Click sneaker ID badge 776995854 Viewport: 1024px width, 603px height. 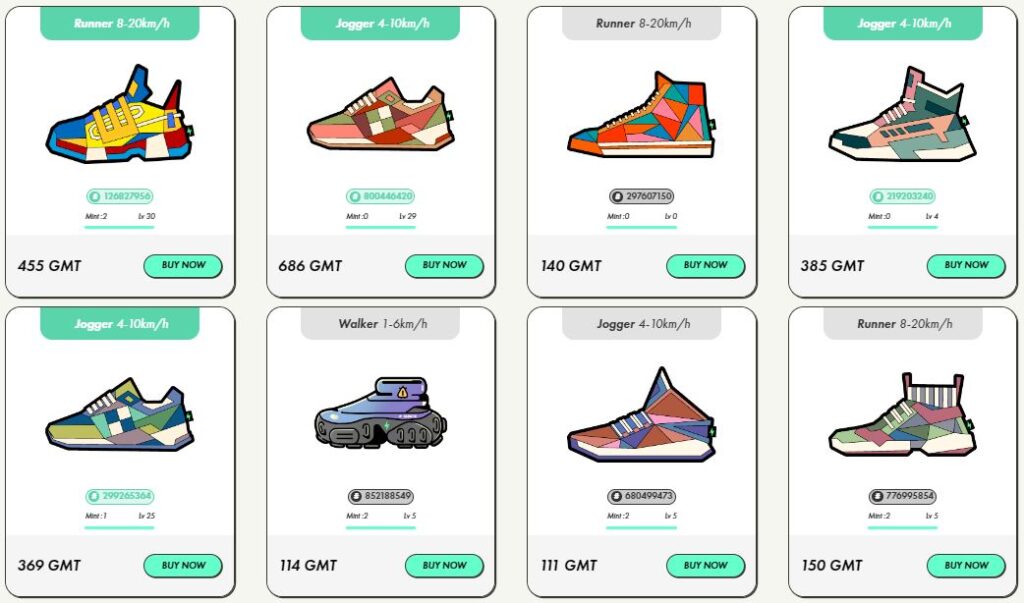click(903, 496)
